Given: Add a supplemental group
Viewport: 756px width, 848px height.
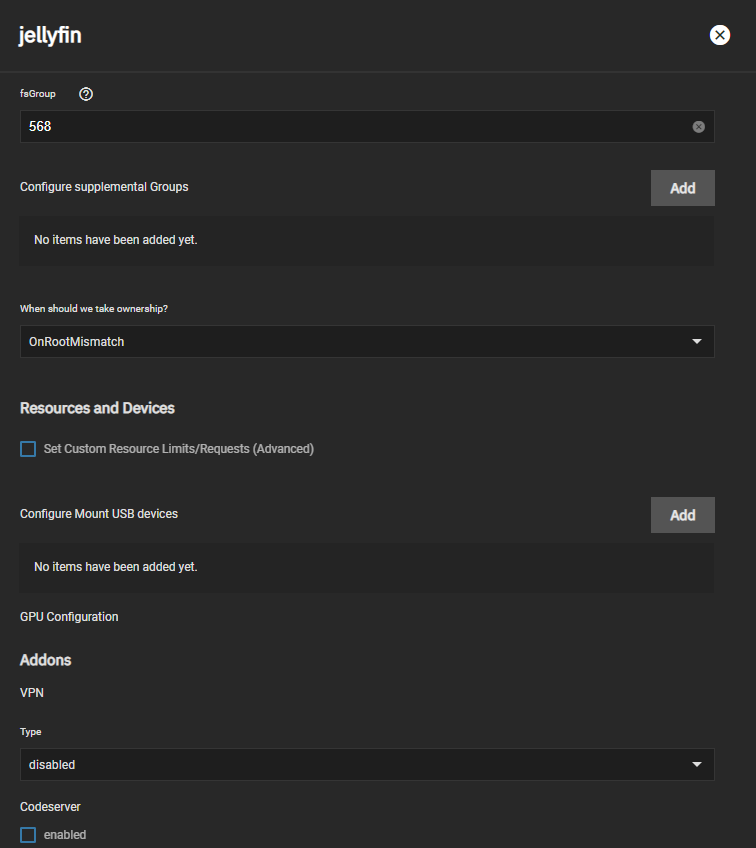Looking at the screenshot, I should pos(682,188).
